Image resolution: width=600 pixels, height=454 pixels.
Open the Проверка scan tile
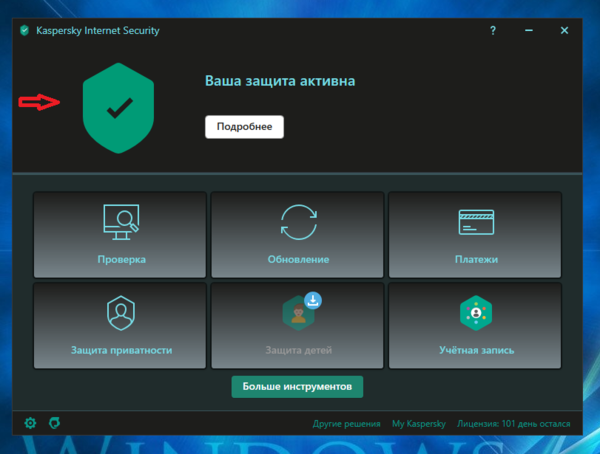(x=120, y=235)
